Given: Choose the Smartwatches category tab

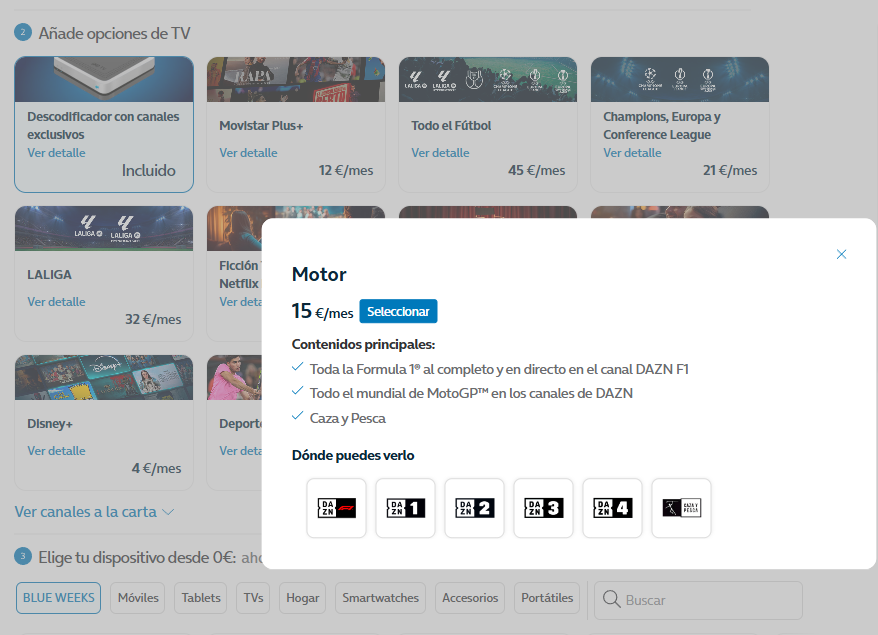Looking at the screenshot, I should (380, 598).
